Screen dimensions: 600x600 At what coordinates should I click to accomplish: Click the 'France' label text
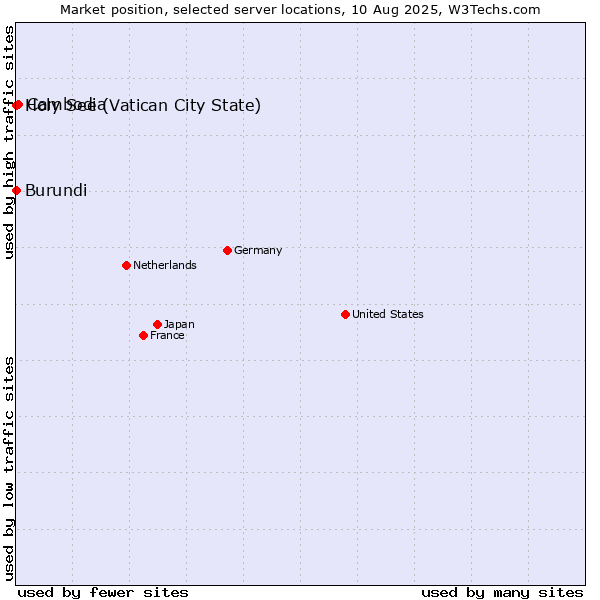(x=167, y=336)
